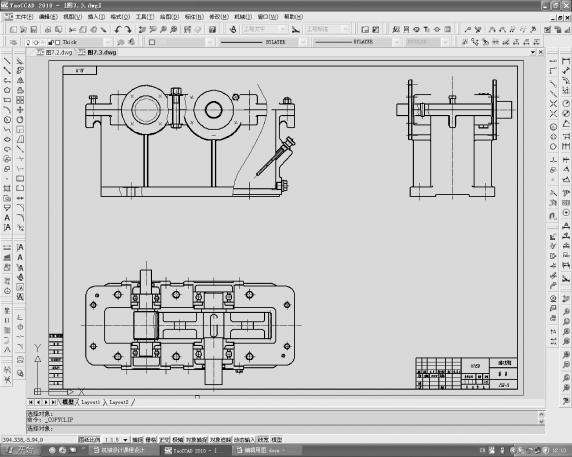
Task: Toggle 对象捕捉 object snap
Action: pyautogui.click(x=196, y=440)
